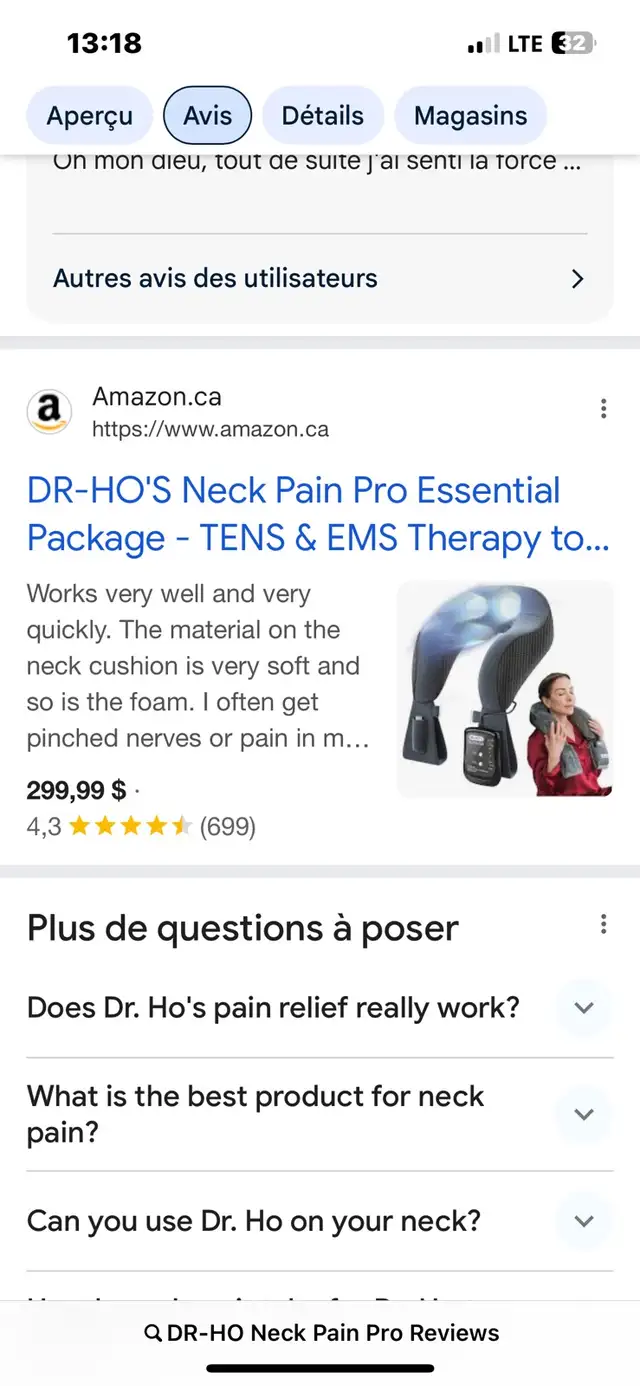Tap DR-HO Neck Pain Pro Reviews search bar

pyautogui.click(x=320, y=1333)
